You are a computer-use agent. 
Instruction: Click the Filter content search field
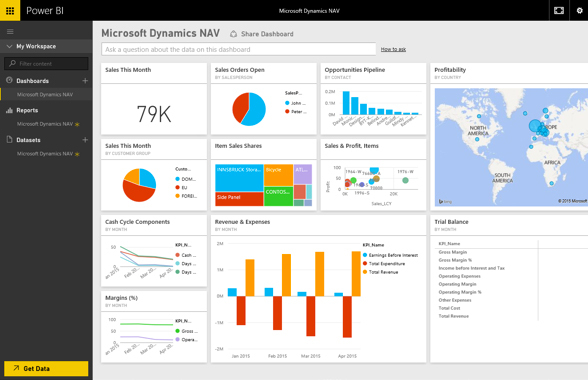pyautogui.click(x=46, y=63)
